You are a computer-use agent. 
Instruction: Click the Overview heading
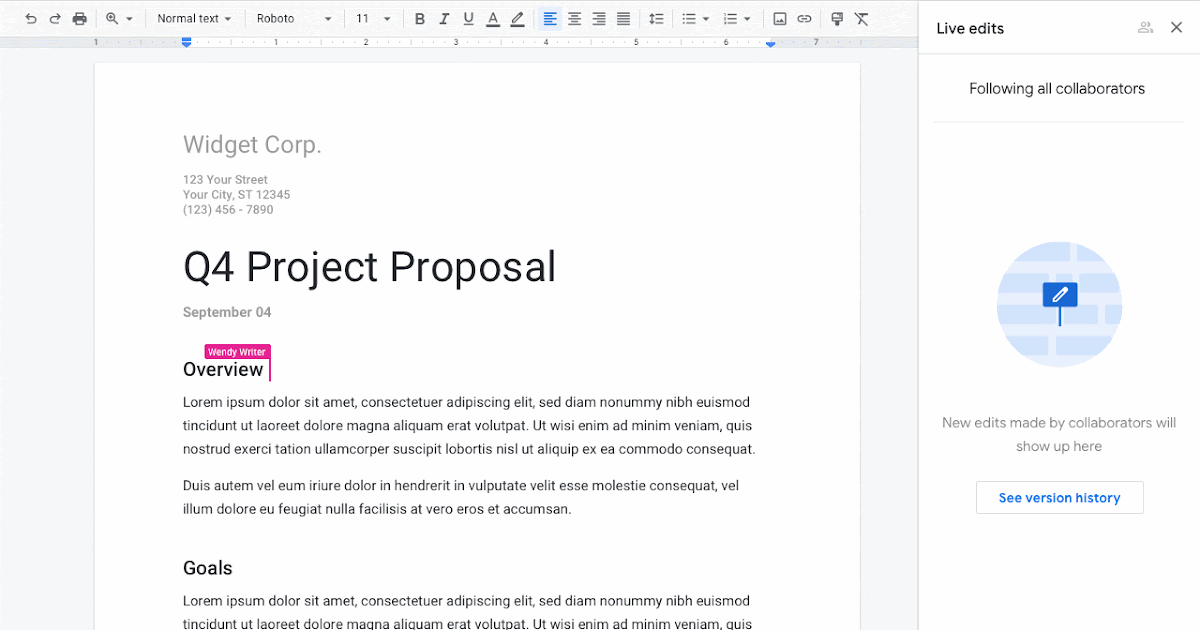tap(223, 370)
